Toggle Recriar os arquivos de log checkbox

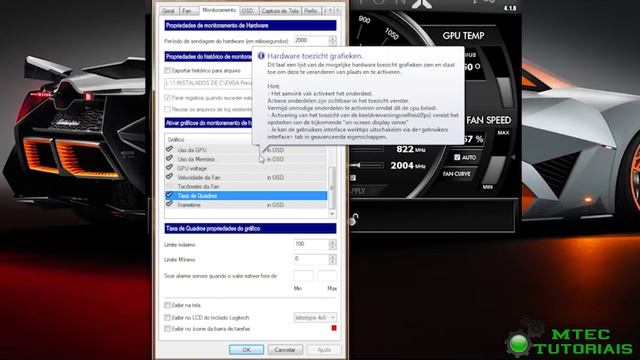click(167, 109)
